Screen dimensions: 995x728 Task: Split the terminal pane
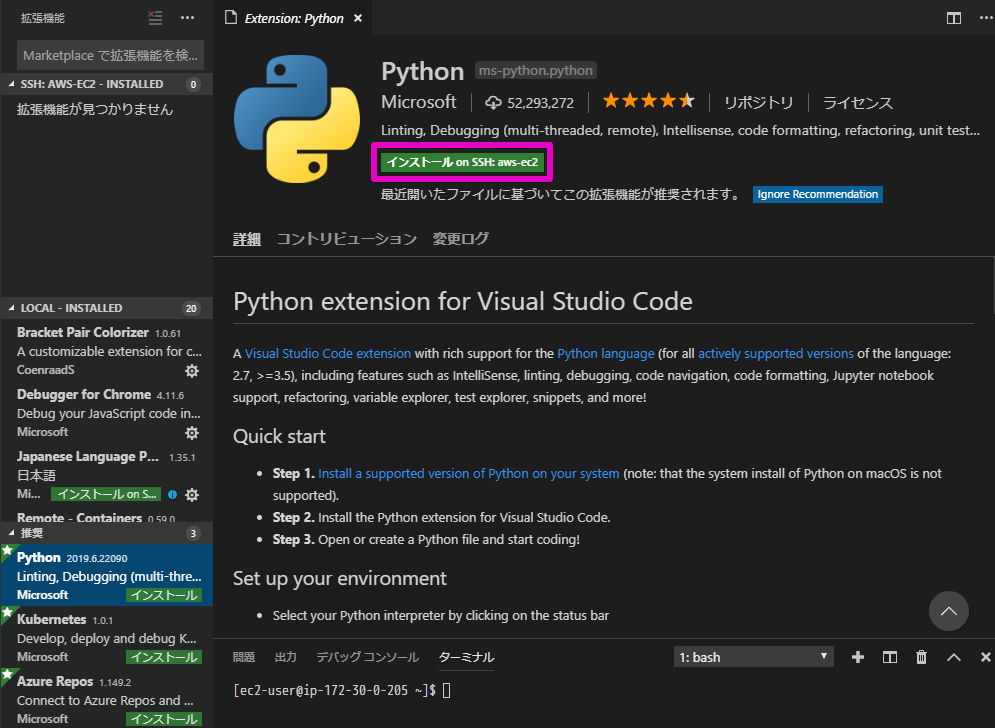click(x=889, y=657)
